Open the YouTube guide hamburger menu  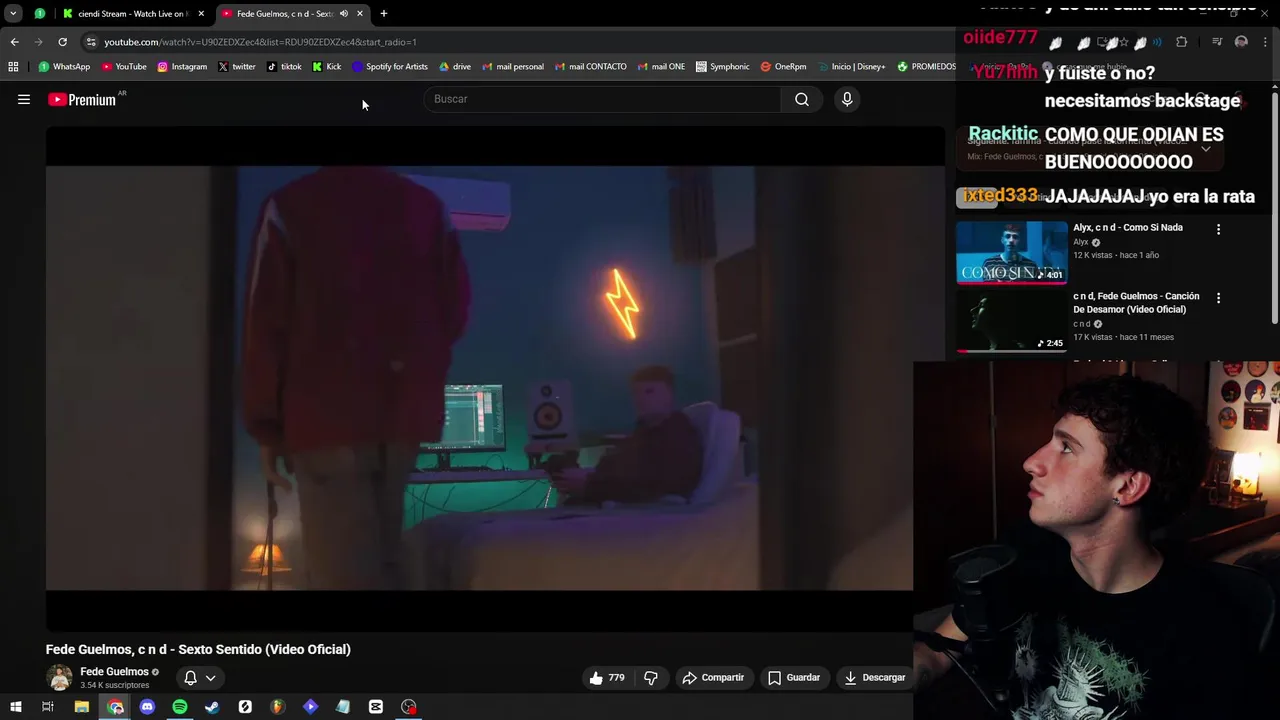(24, 99)
